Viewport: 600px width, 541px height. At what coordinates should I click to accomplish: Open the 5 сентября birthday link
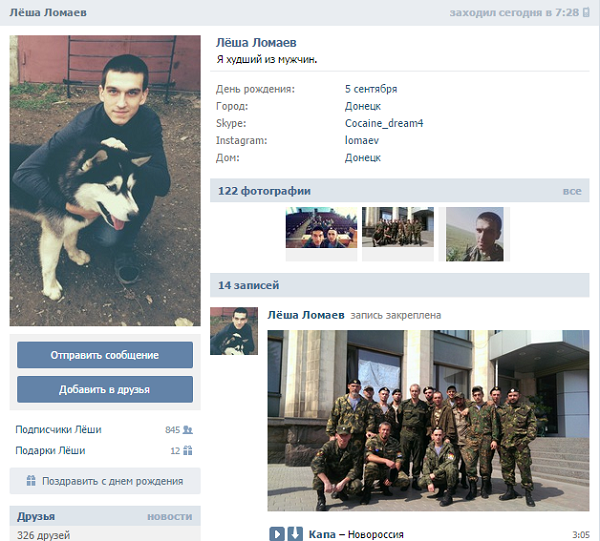pos(371,89)
